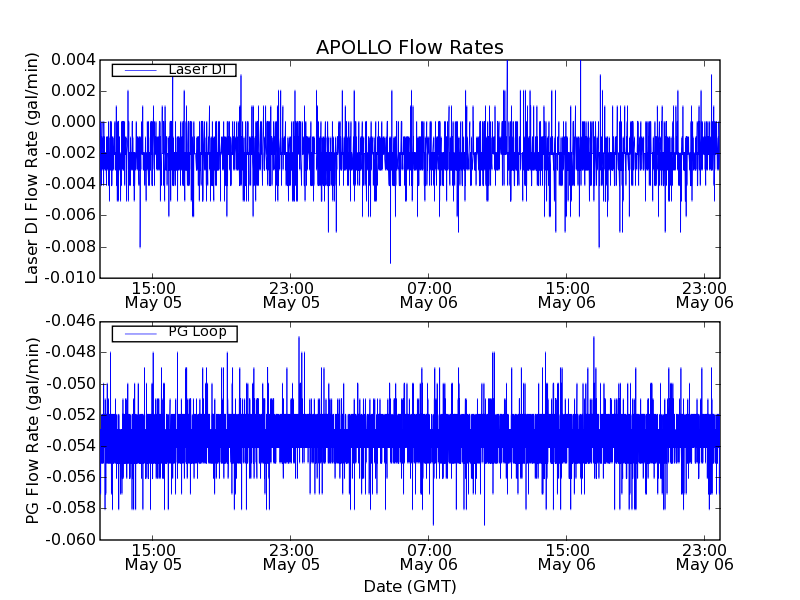Click the PG Flow Rate y-axis label
The width and height of the screenshot is (800, 600).
[33, 430]
